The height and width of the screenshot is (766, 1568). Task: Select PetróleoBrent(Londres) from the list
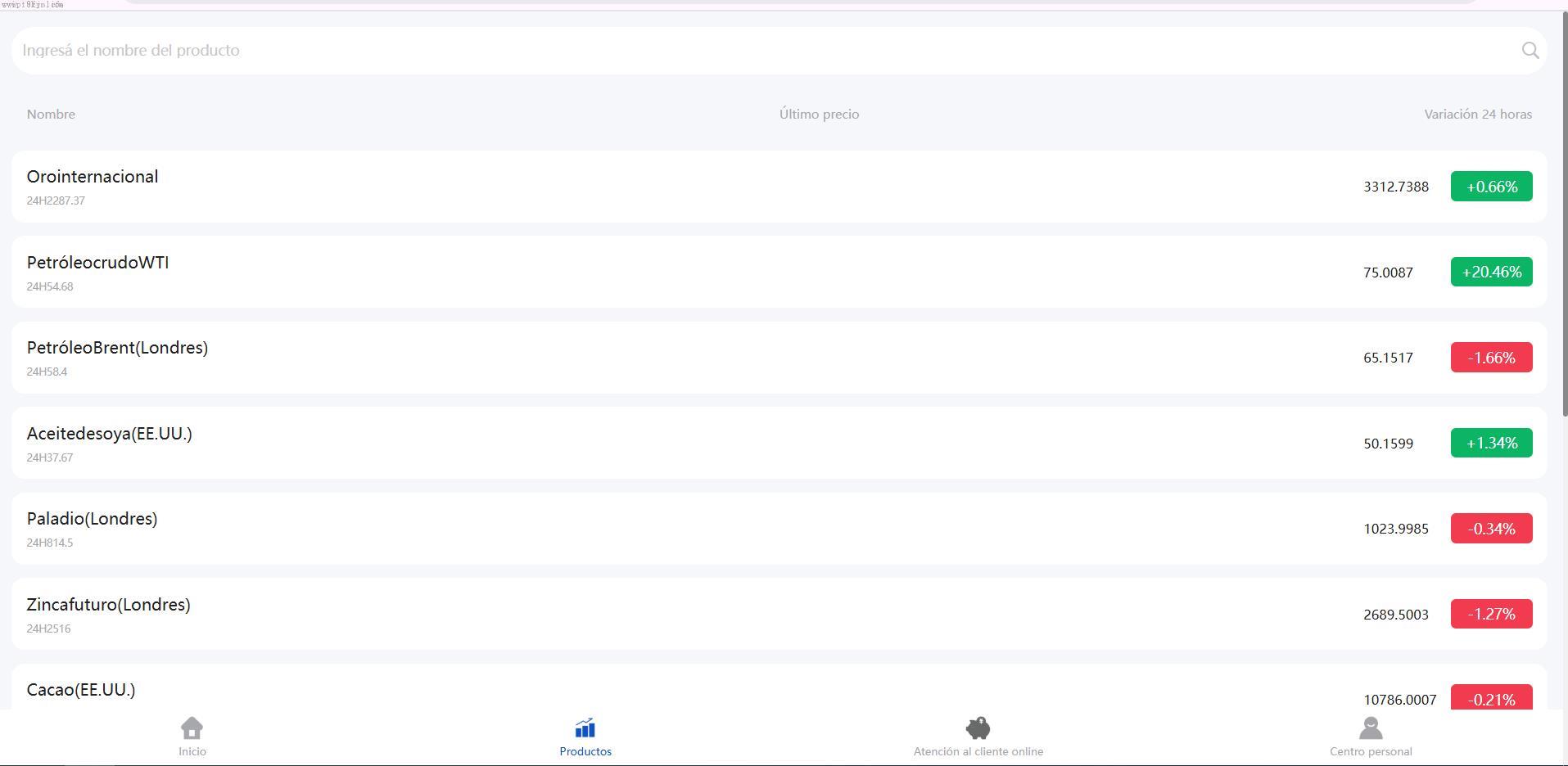tap(117, 348)
